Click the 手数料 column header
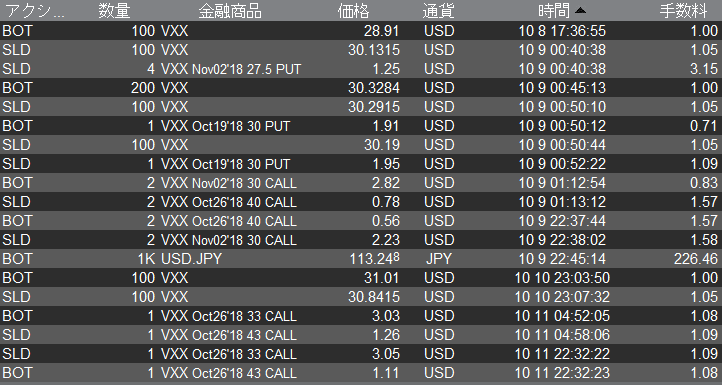 click(683, 11)
